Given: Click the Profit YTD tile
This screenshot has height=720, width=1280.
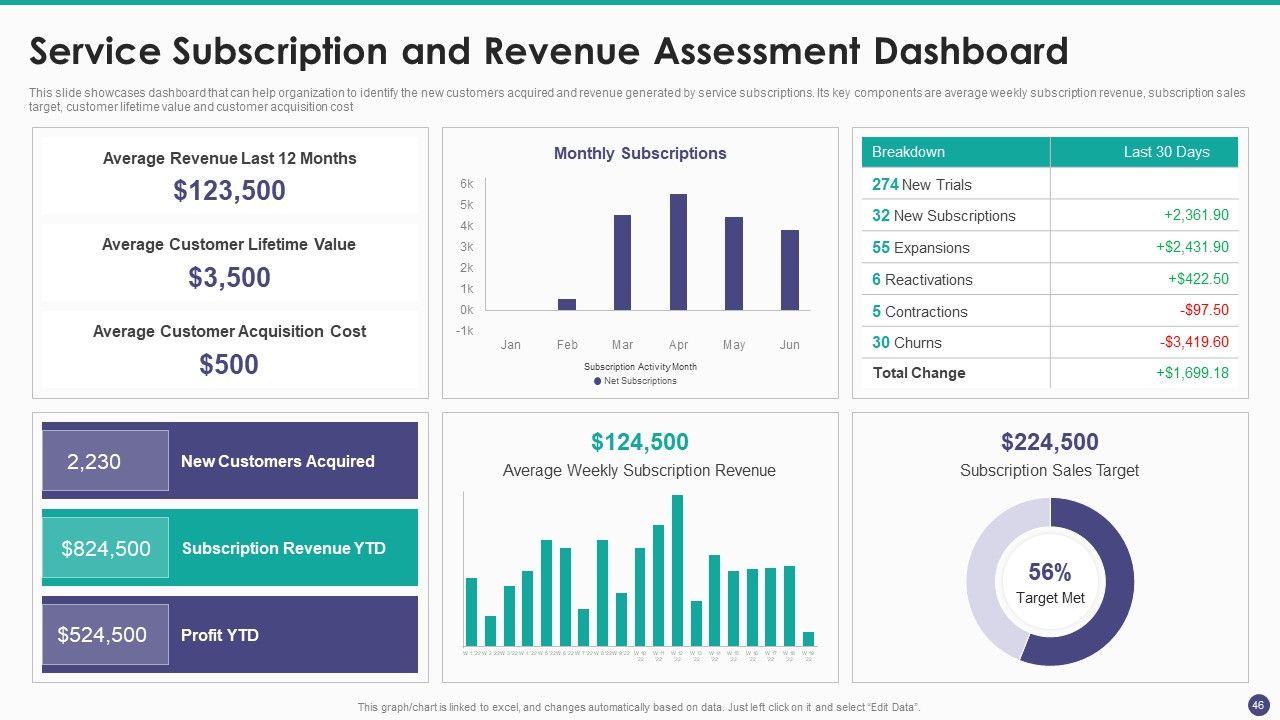Looking at the screenshot, I should 229,635.
